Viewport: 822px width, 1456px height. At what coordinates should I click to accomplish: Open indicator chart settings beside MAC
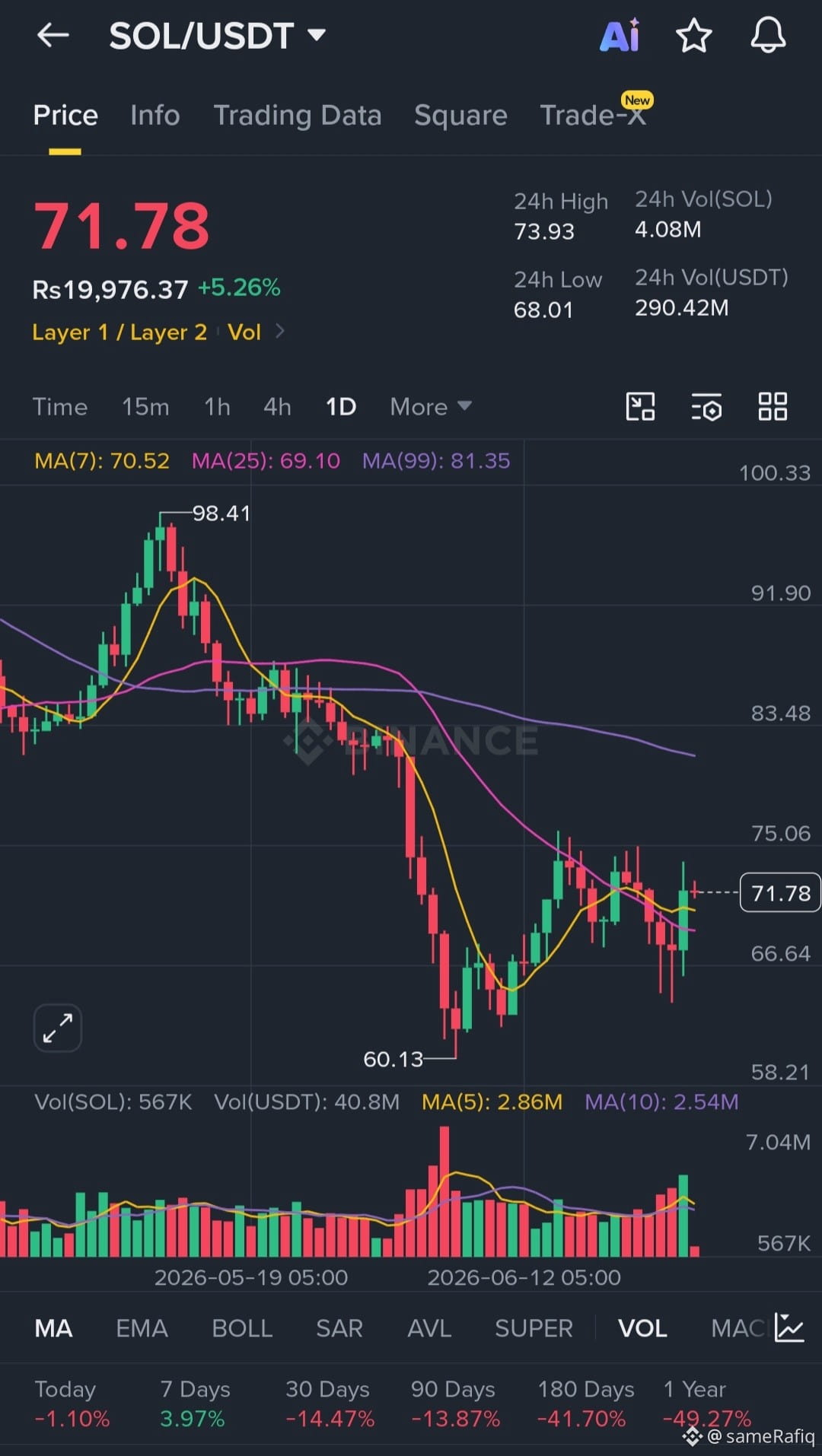pyautogui.click(x=789, y=1327)
